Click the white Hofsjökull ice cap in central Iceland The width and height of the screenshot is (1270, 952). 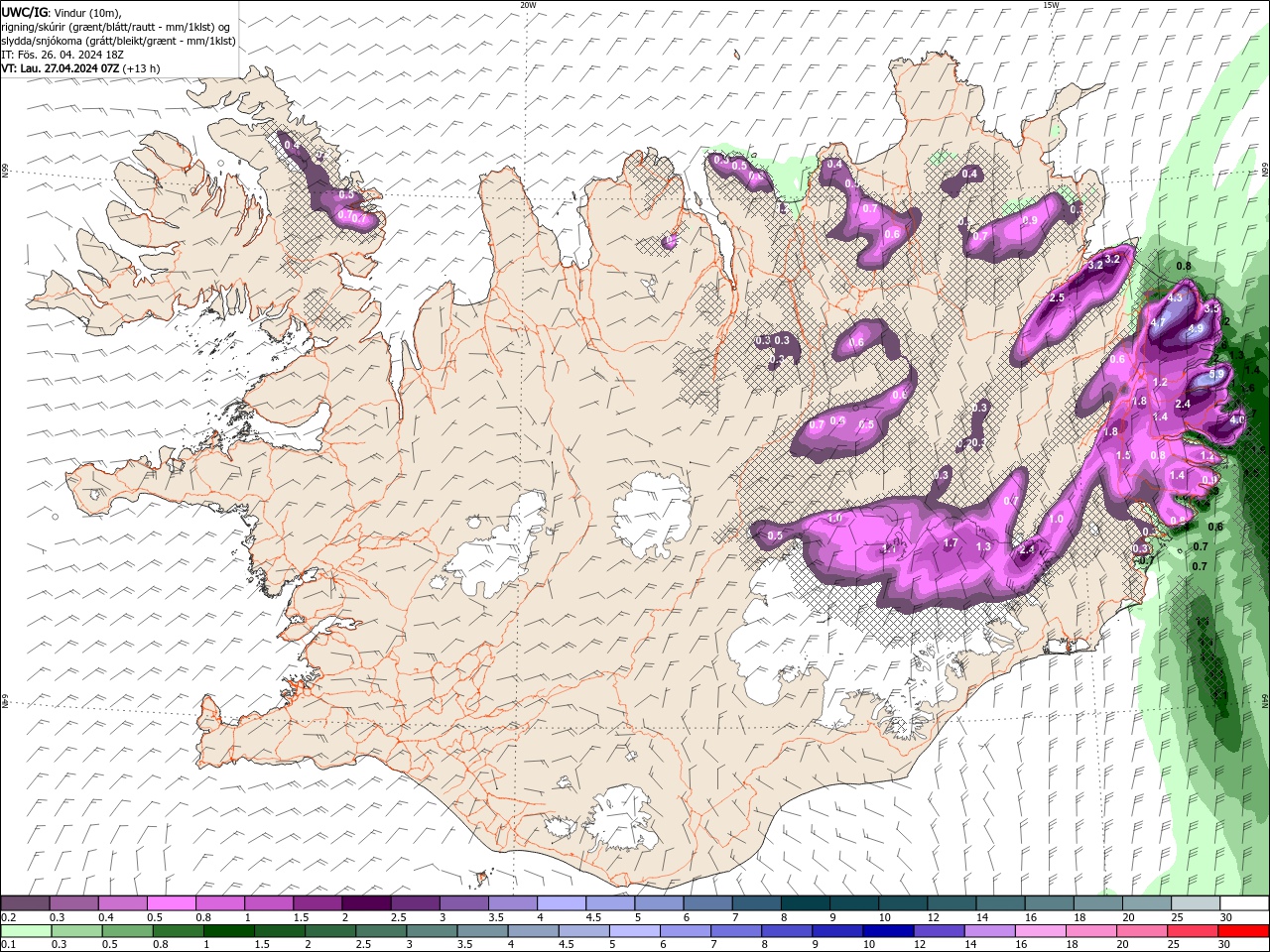(652, 515)
